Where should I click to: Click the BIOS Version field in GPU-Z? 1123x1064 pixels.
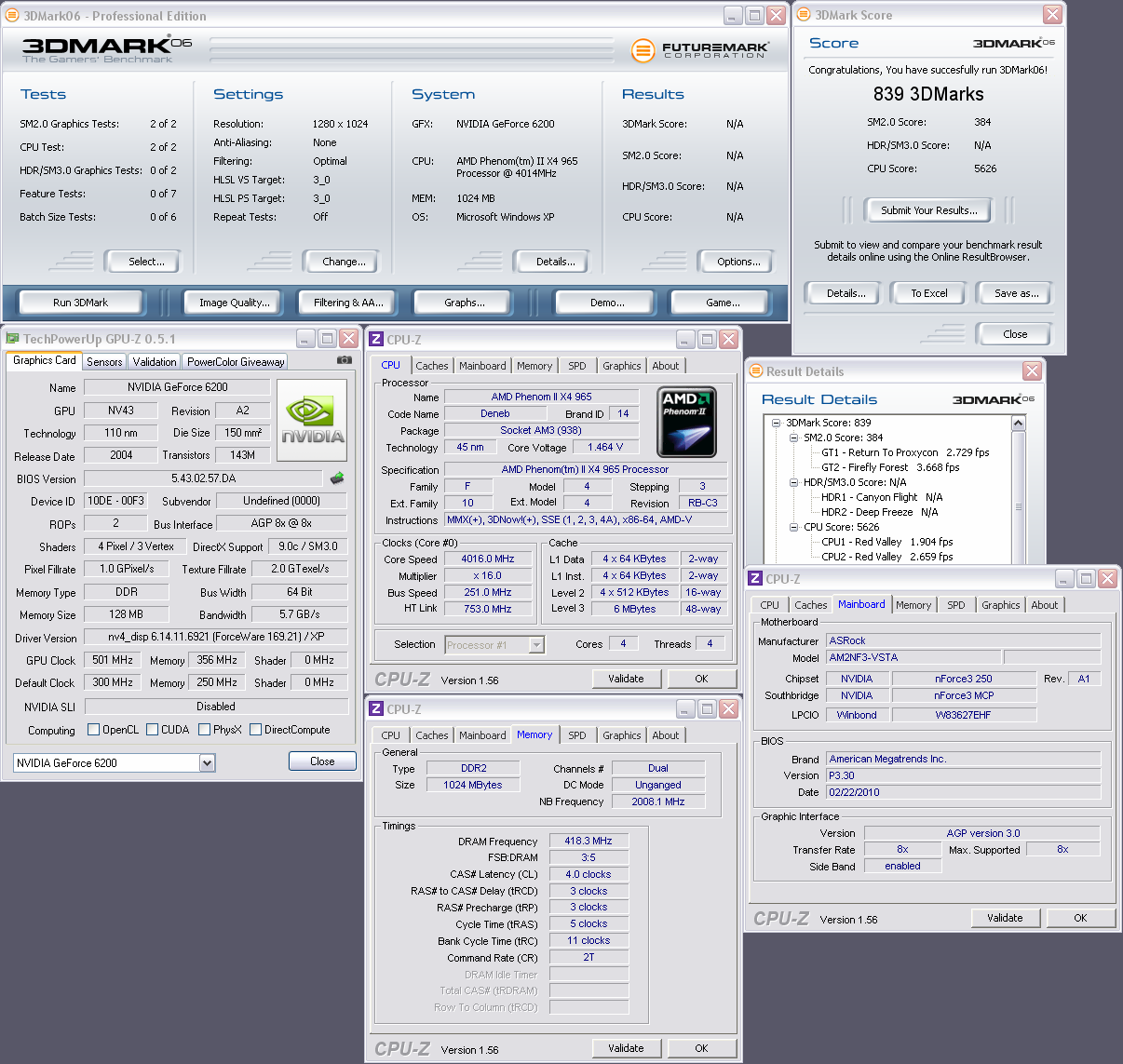point(204,478)
